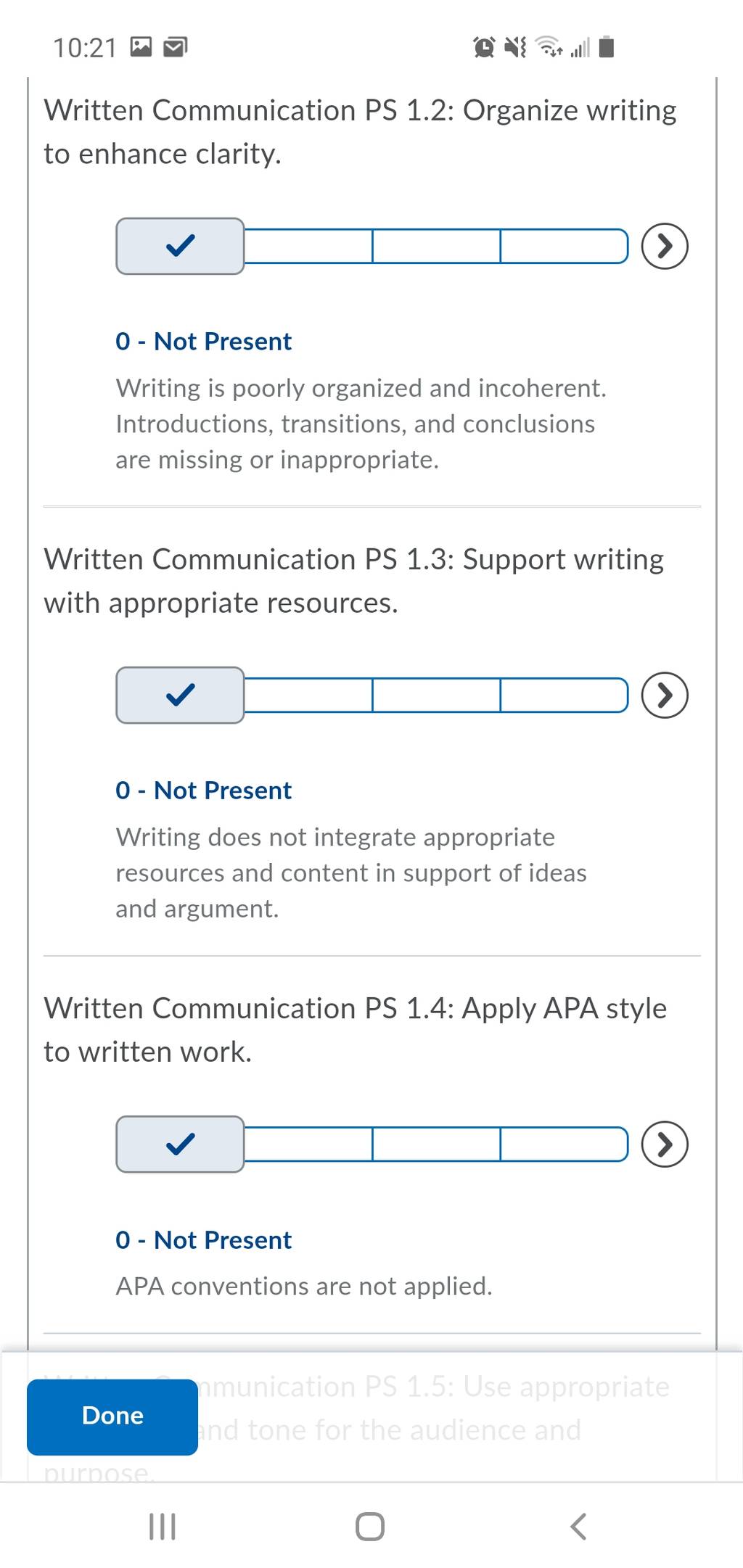
Task: Tap the image notification icon in status bar
Action: coord(141,48)
